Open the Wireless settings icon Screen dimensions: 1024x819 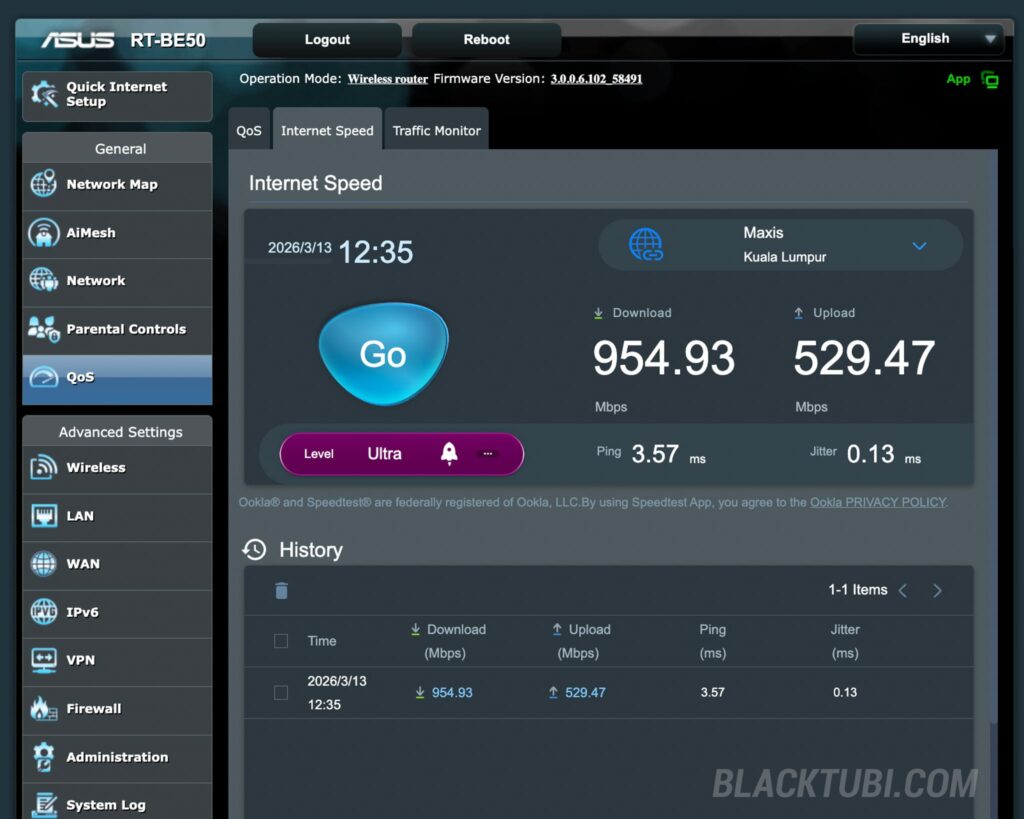coord(43,467)
